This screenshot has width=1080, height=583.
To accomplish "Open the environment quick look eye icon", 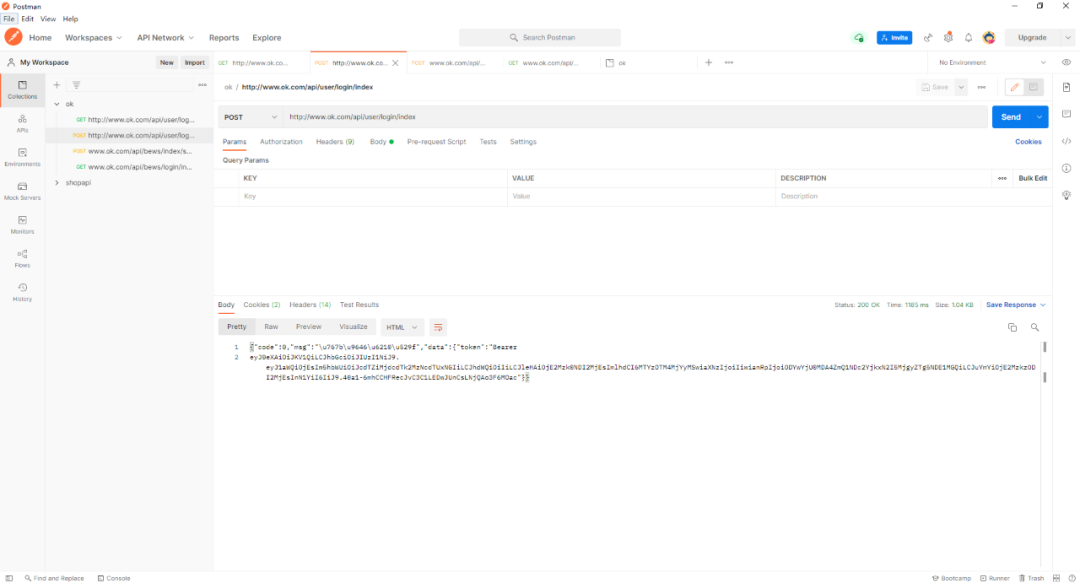I will point(1066,63).
